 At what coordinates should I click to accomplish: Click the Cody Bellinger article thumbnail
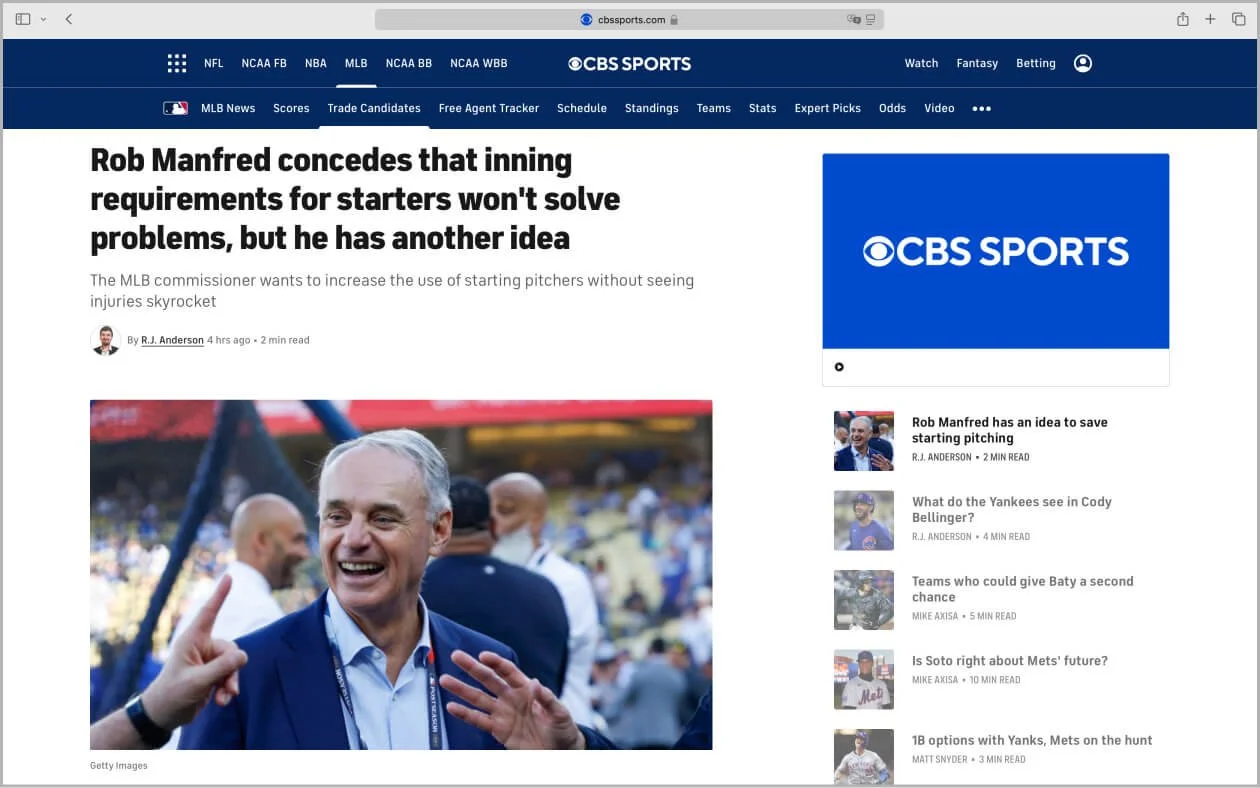864,520
